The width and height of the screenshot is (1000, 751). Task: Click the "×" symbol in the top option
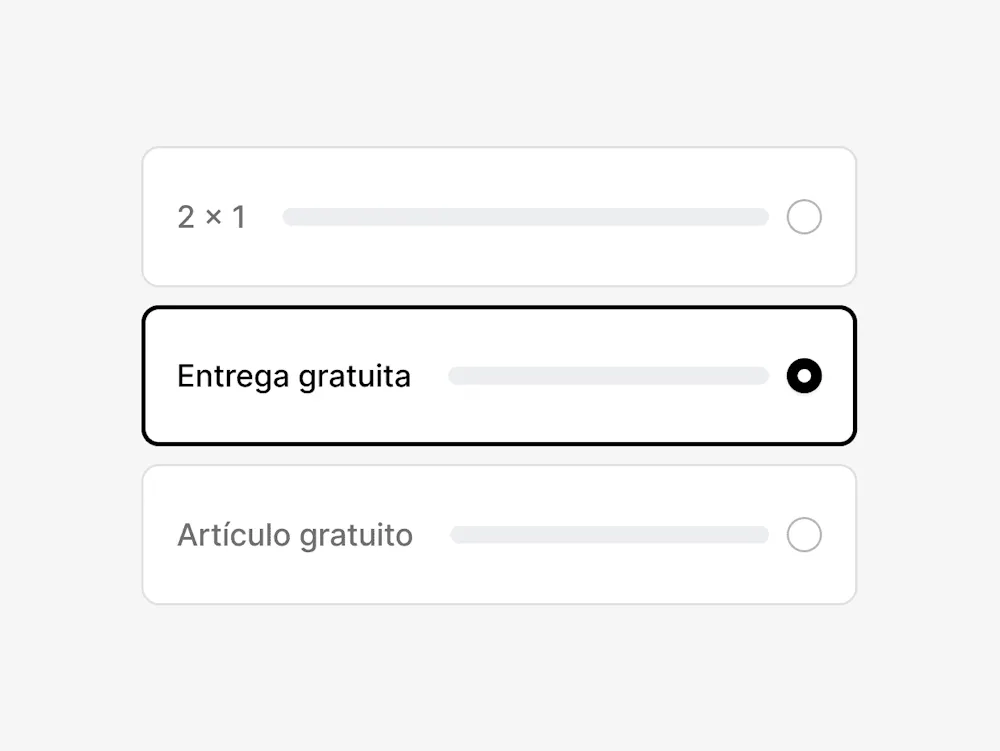click(213, 217)
